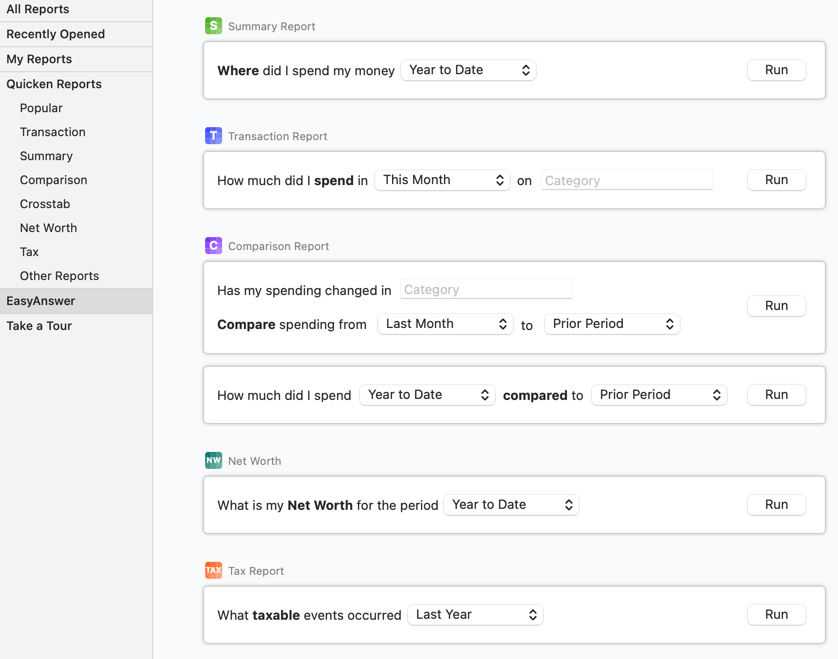Click the purple Comparison Report icon
This screenshot has width=838, height=659.
tap(213, 245)
